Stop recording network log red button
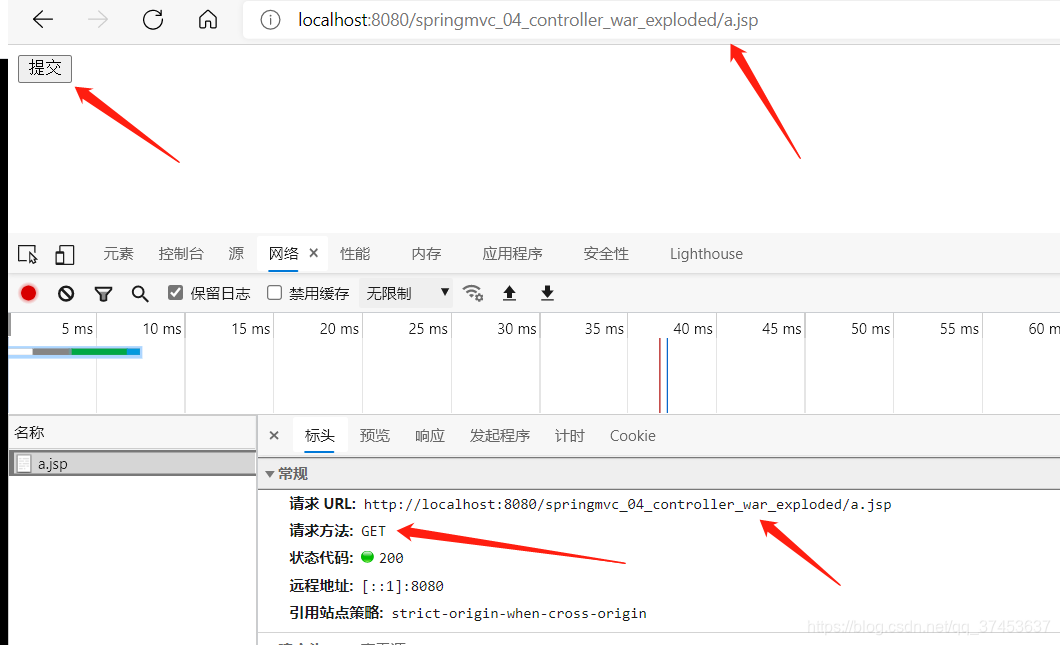The image size is (1060, 645). click(x=28, y=293)
